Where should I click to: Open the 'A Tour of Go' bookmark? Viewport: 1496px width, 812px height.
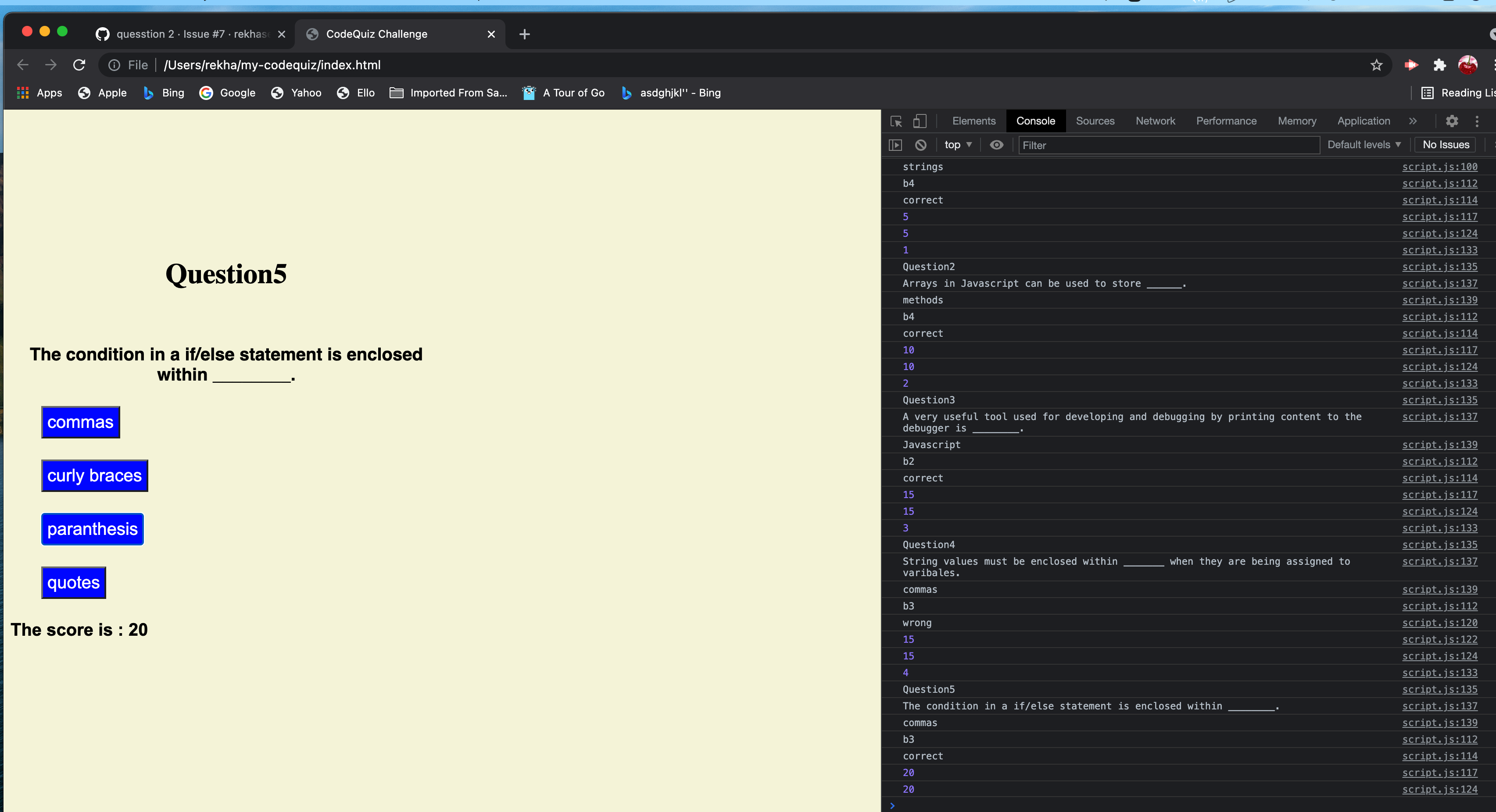563,93
